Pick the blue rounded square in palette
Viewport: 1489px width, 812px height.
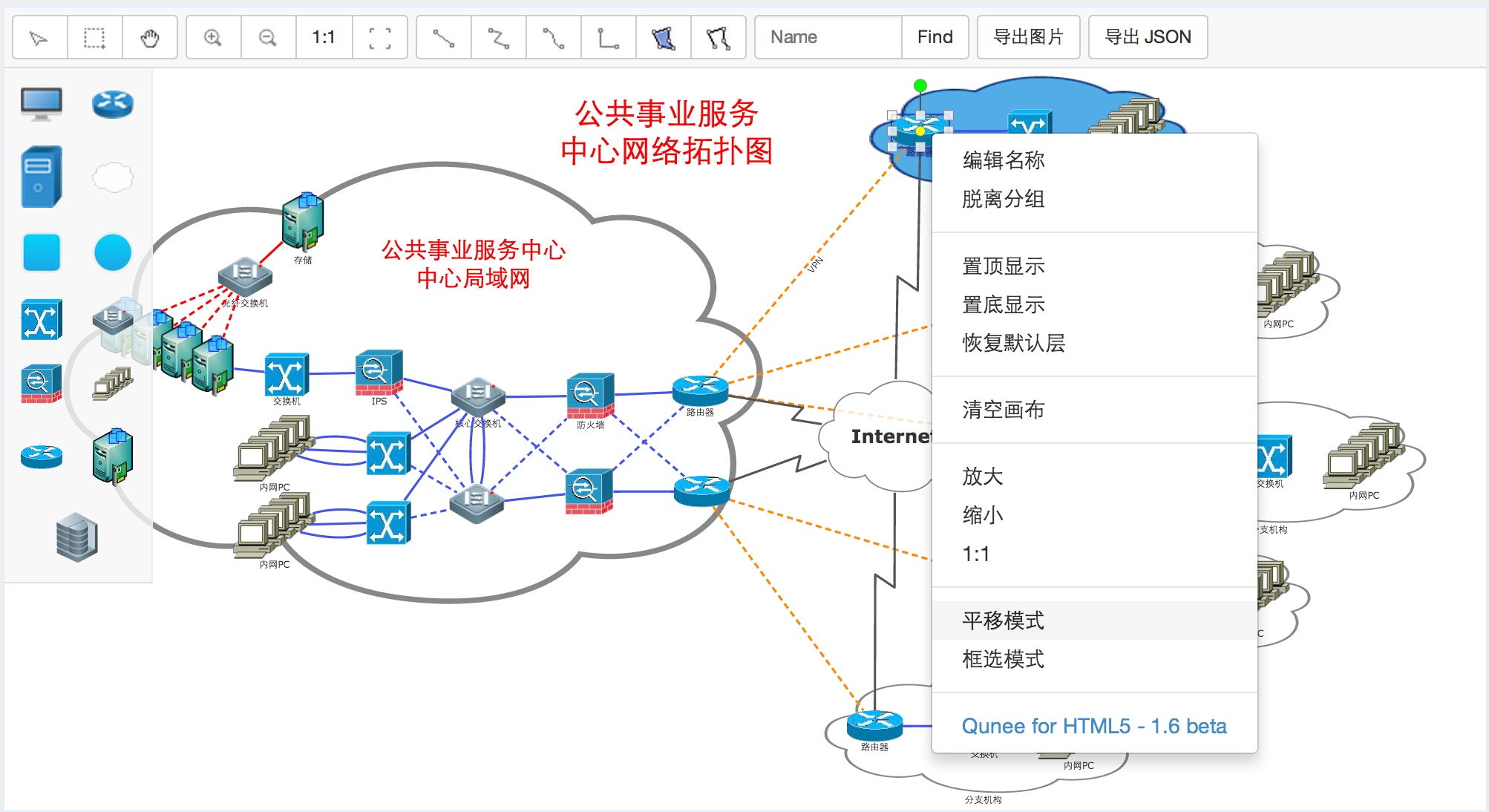click(x=42, y=252)
